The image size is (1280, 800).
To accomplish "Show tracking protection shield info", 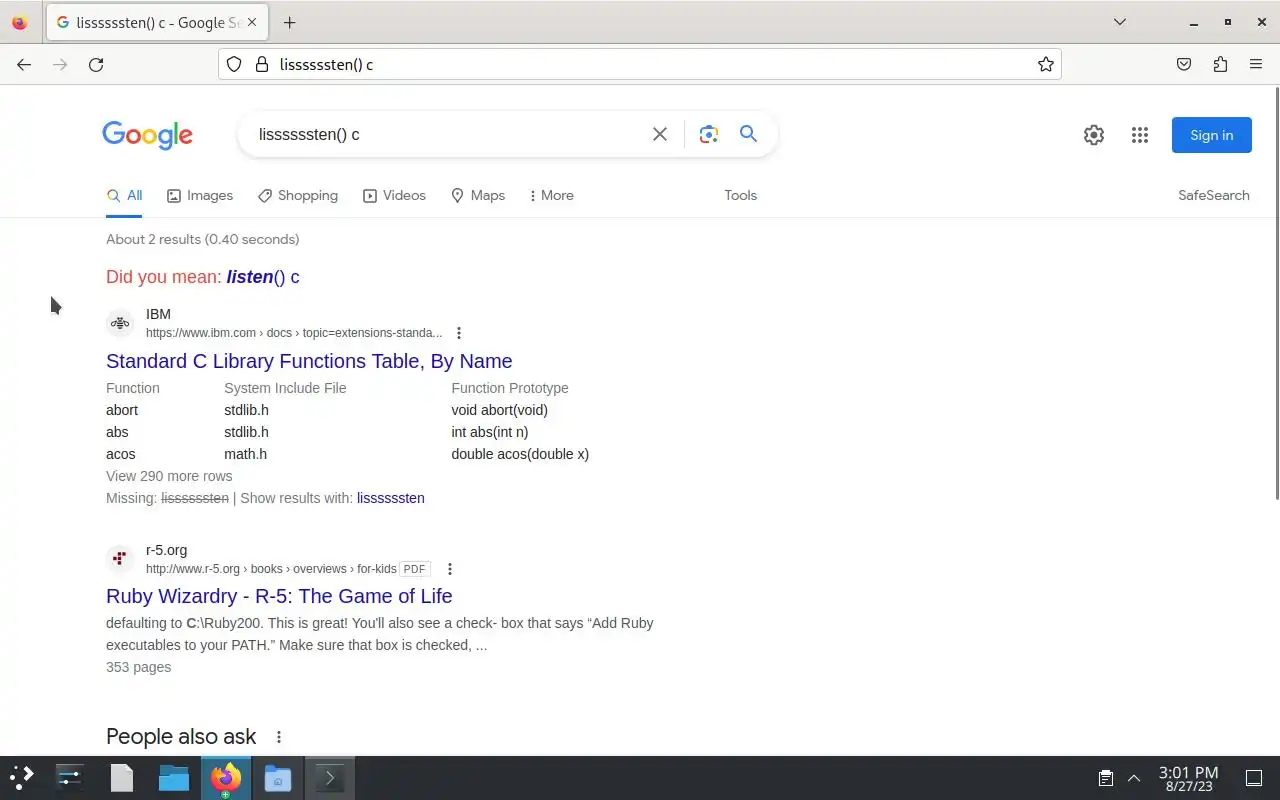I will [234, 64].
